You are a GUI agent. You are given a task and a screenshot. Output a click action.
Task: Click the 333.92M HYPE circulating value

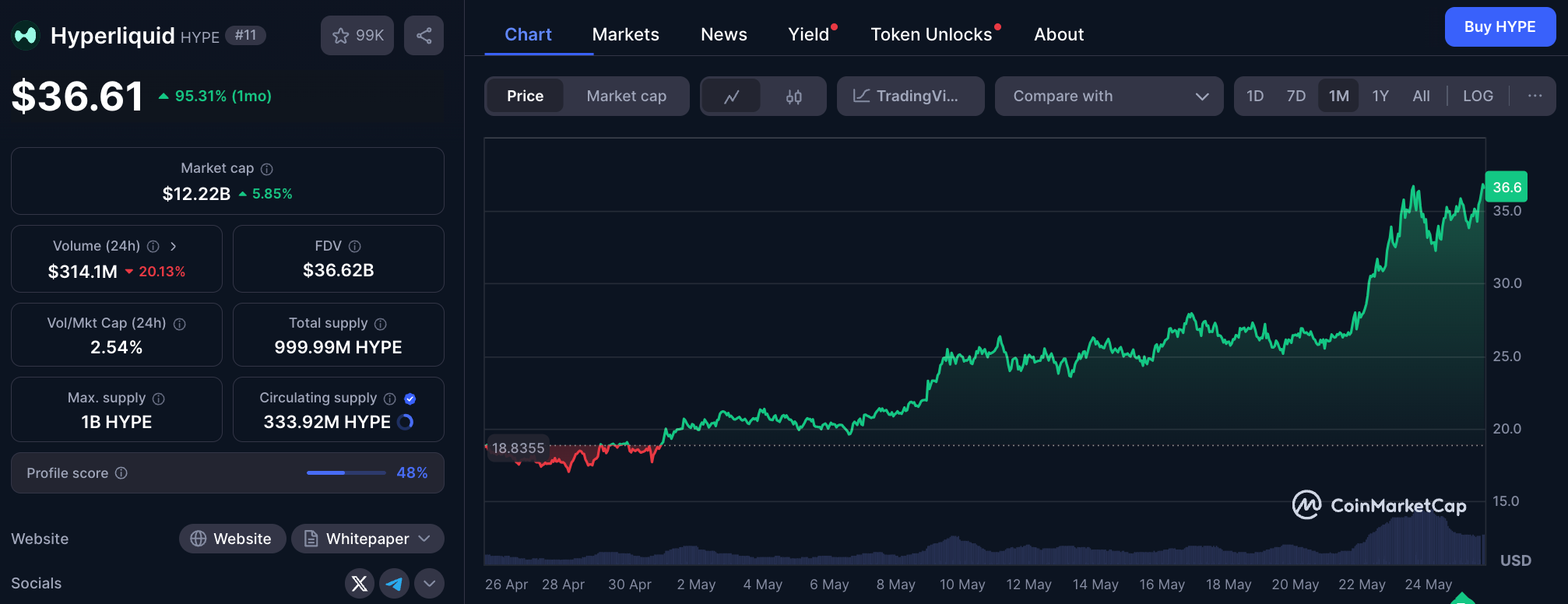[x=327, y=422]
